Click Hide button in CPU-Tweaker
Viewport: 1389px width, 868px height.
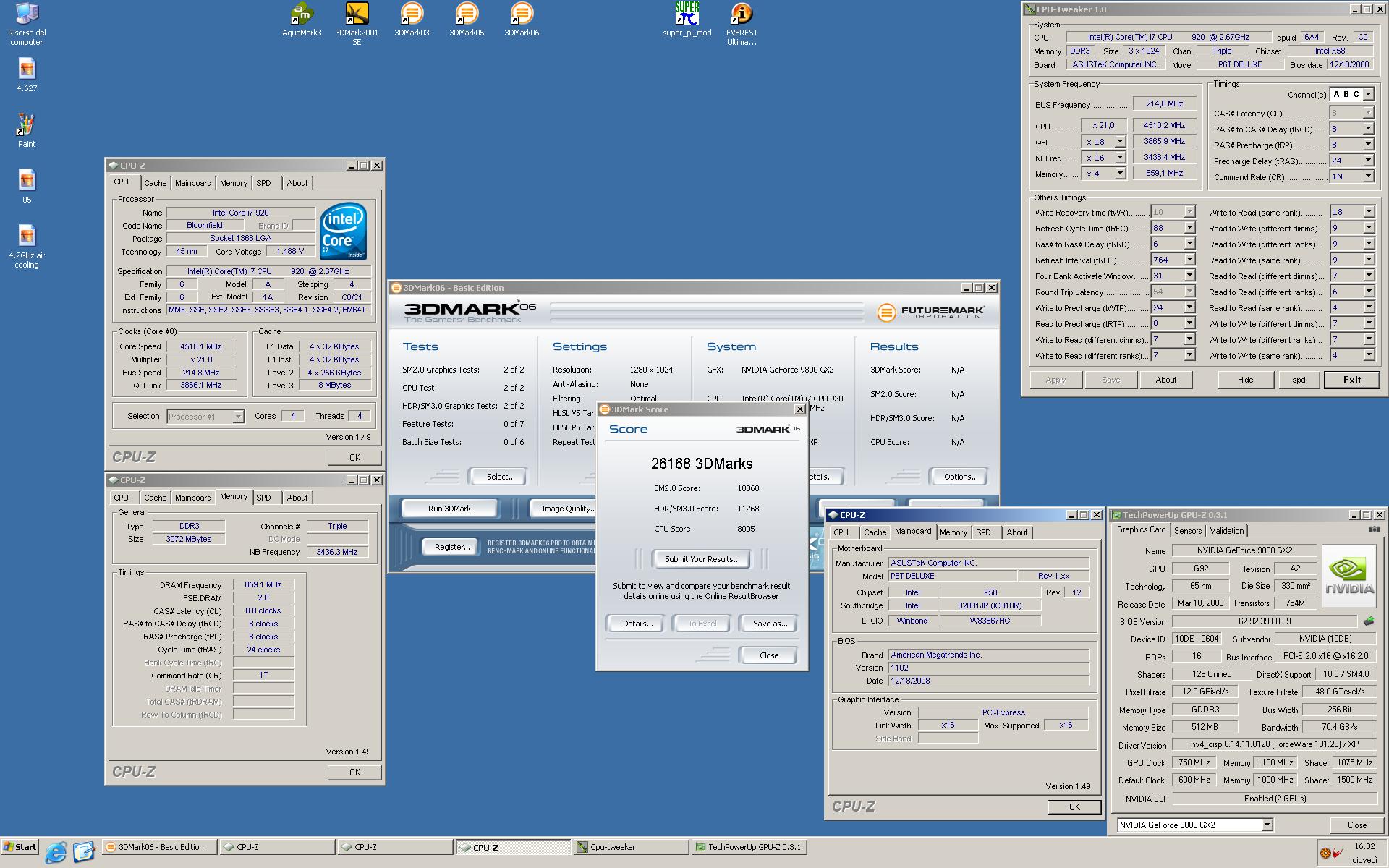pyautogui.click(x=1245, y=380)
